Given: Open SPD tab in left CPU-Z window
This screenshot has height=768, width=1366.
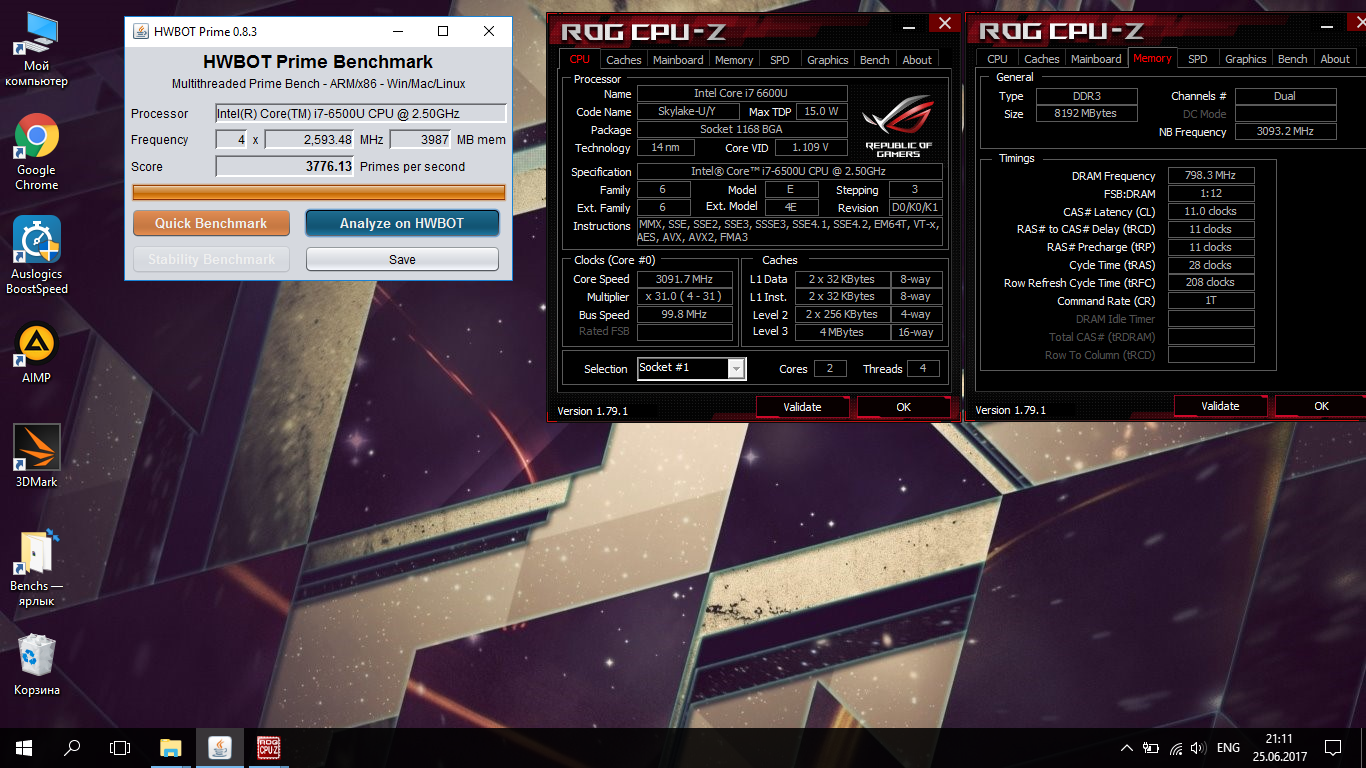Looking at the screenshot, I should click(780, 60).
